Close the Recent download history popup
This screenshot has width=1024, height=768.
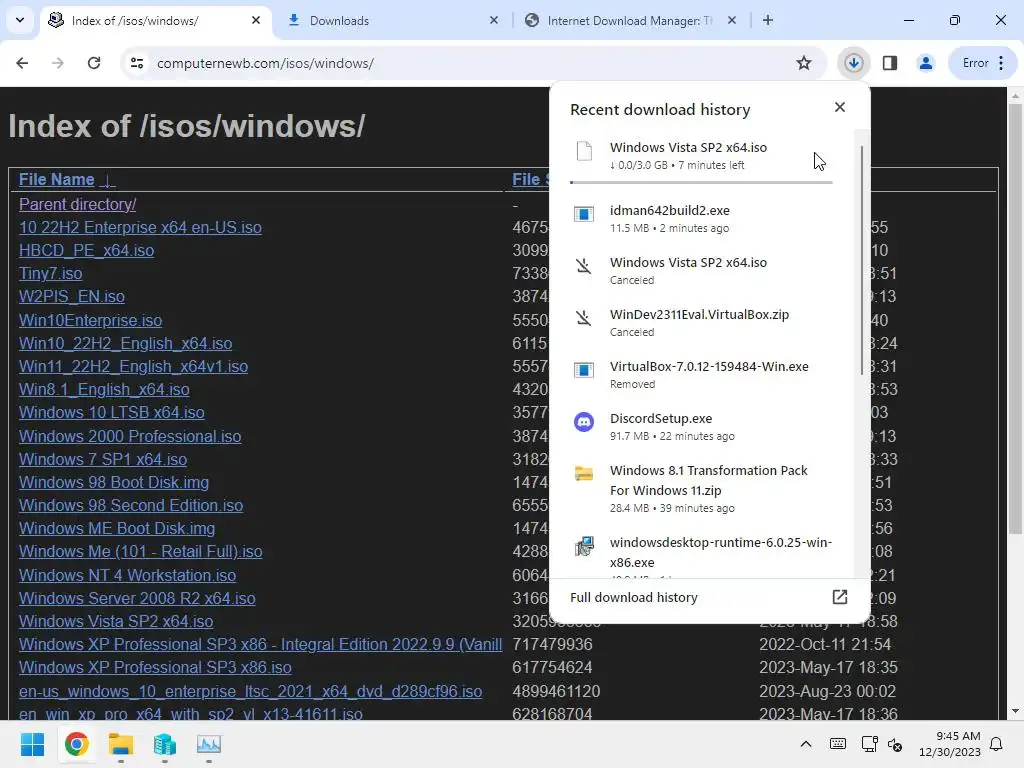(x=840, y=107)
